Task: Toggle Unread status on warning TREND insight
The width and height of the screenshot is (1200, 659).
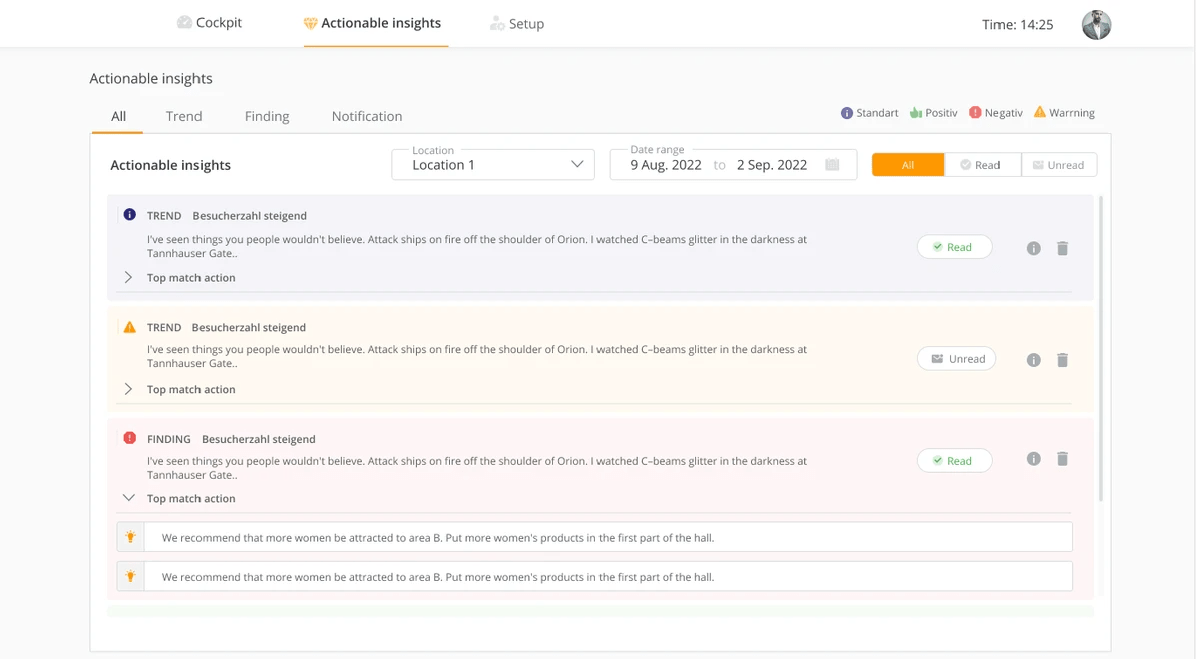Action: [x=956, y=359]
